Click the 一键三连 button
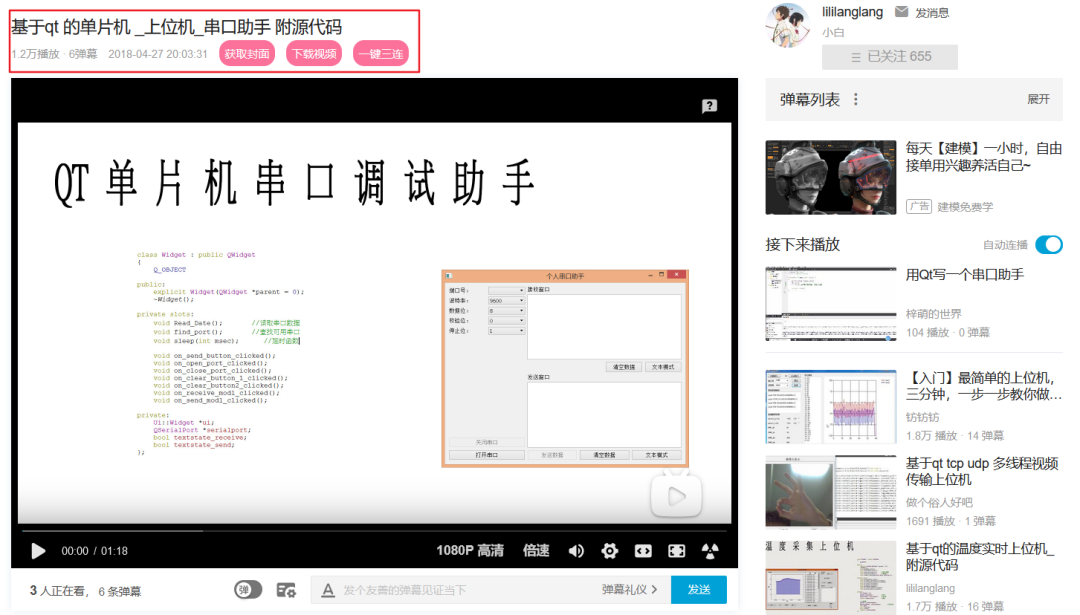1080x615 pixels. click(381, 54)
